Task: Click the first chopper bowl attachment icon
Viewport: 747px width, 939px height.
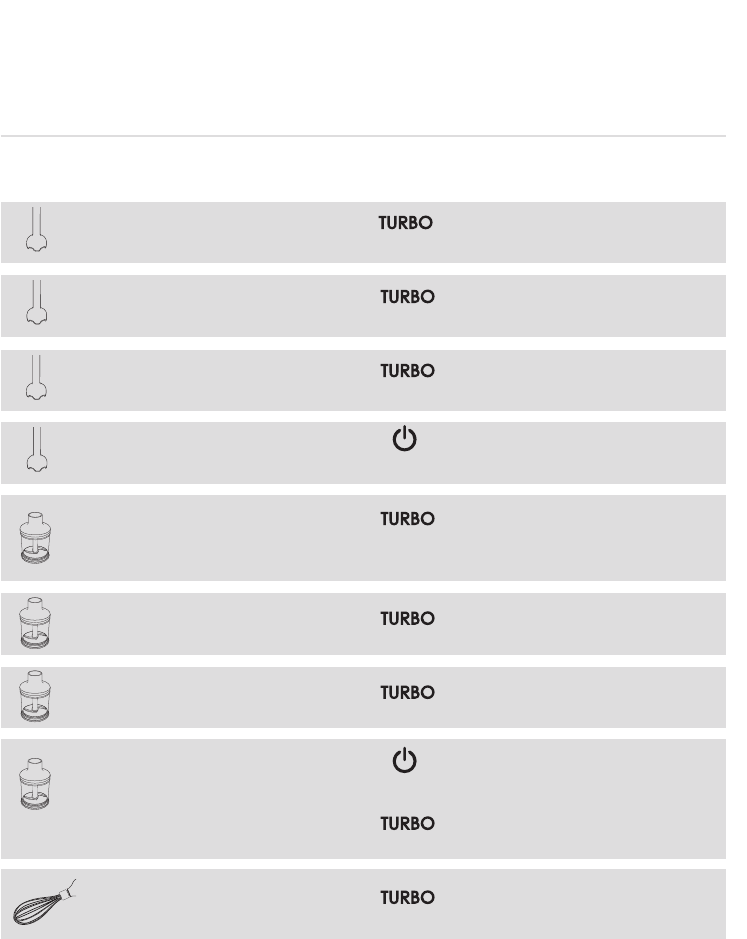Action: click(36, 537)
